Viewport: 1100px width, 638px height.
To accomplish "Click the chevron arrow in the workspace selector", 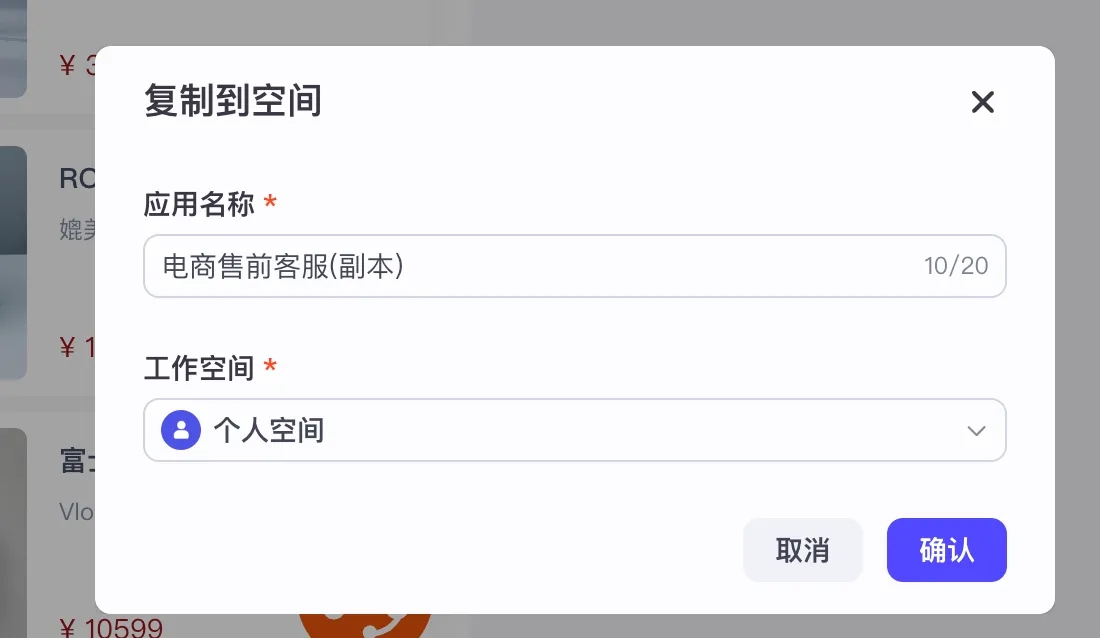I will point(976,431).
